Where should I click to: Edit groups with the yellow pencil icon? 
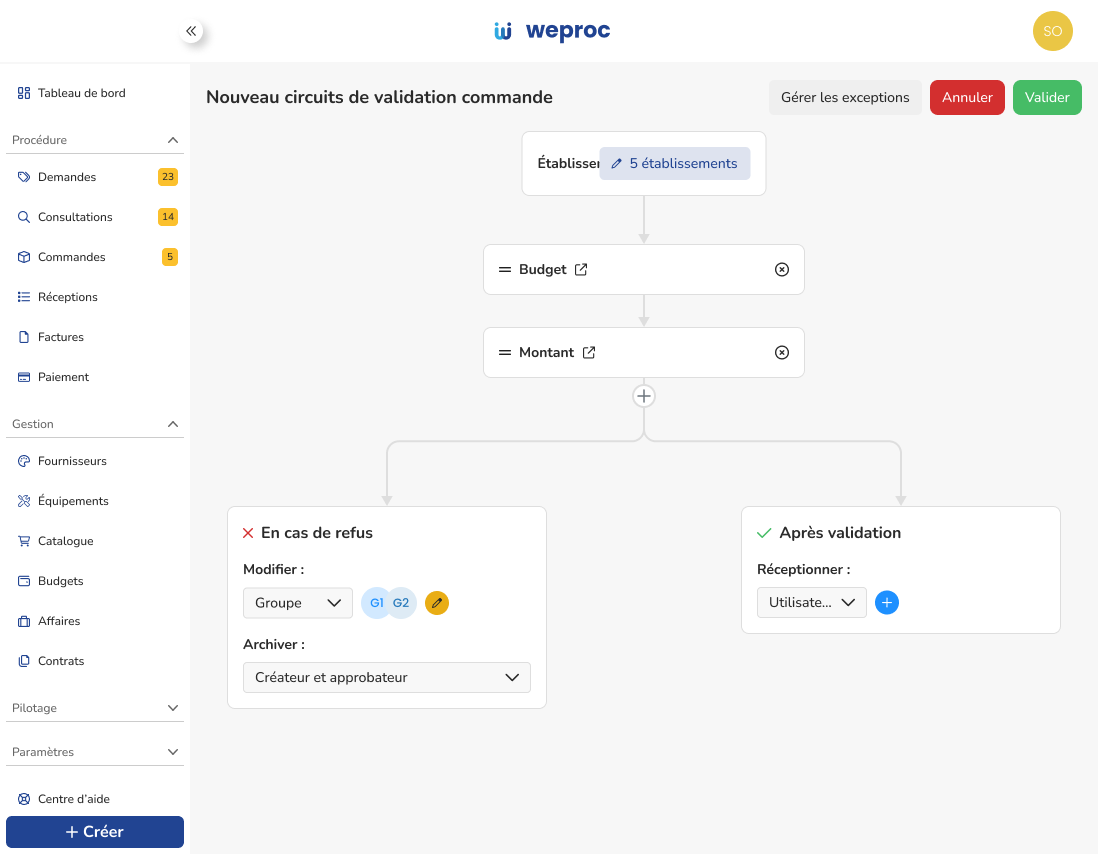(437, 603)
